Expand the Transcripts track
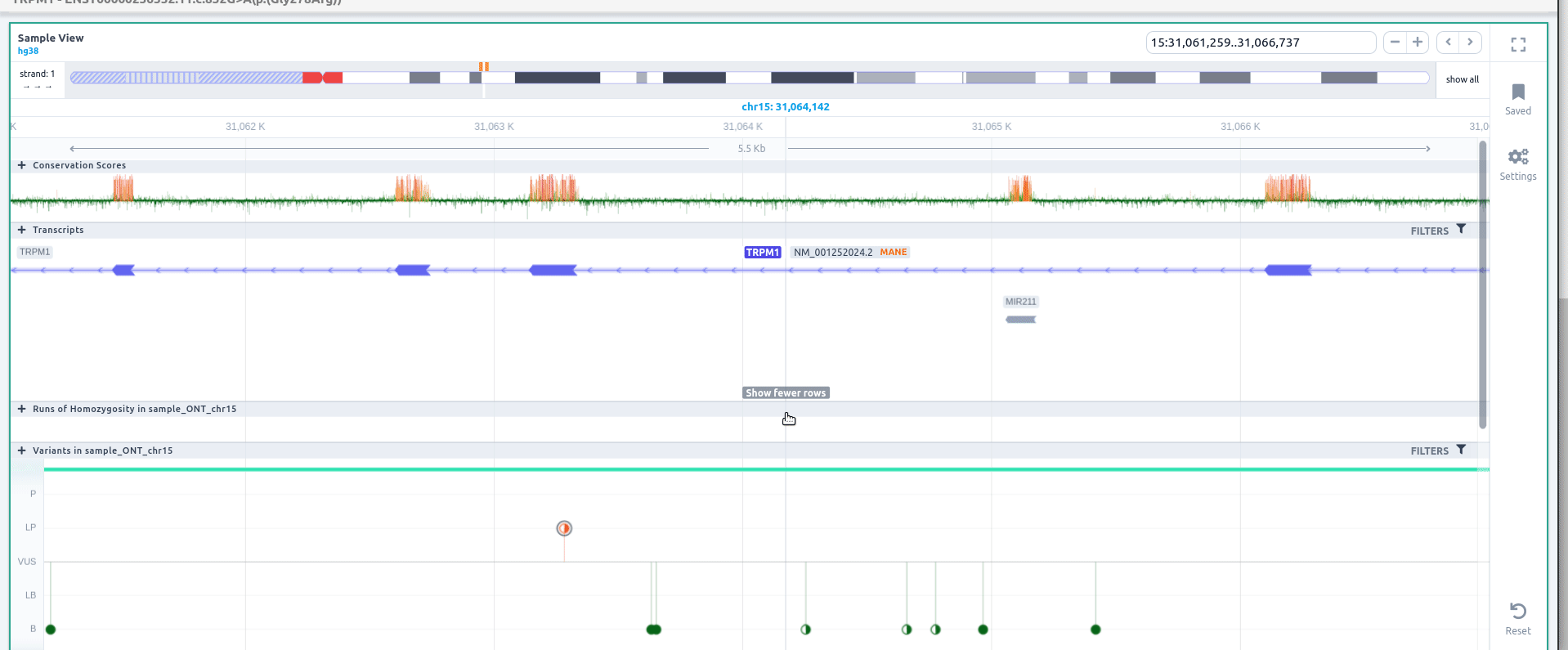 (22, 230)
